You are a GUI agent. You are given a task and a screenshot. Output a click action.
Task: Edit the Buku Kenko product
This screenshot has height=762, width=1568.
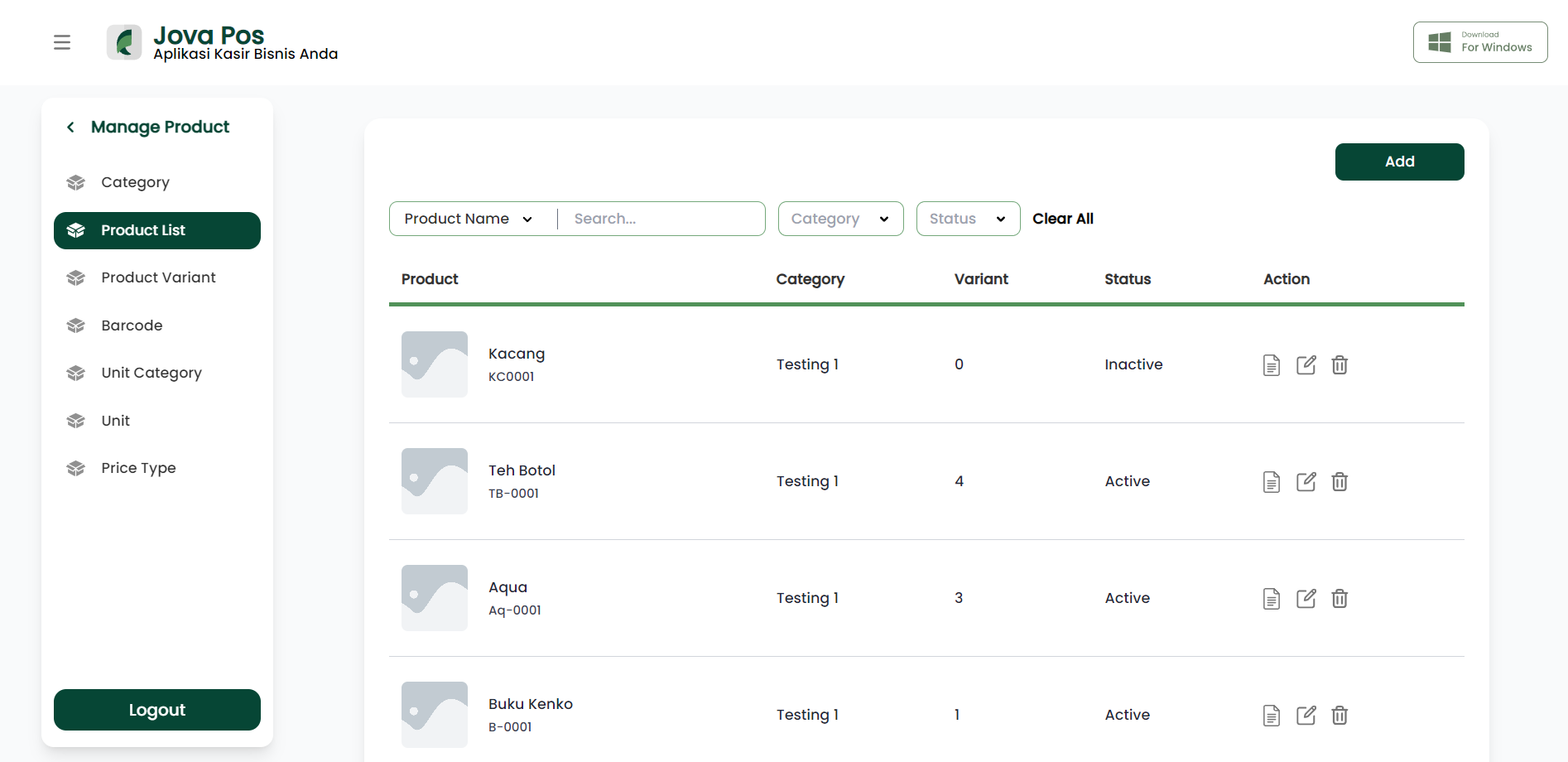[1306, 715]
